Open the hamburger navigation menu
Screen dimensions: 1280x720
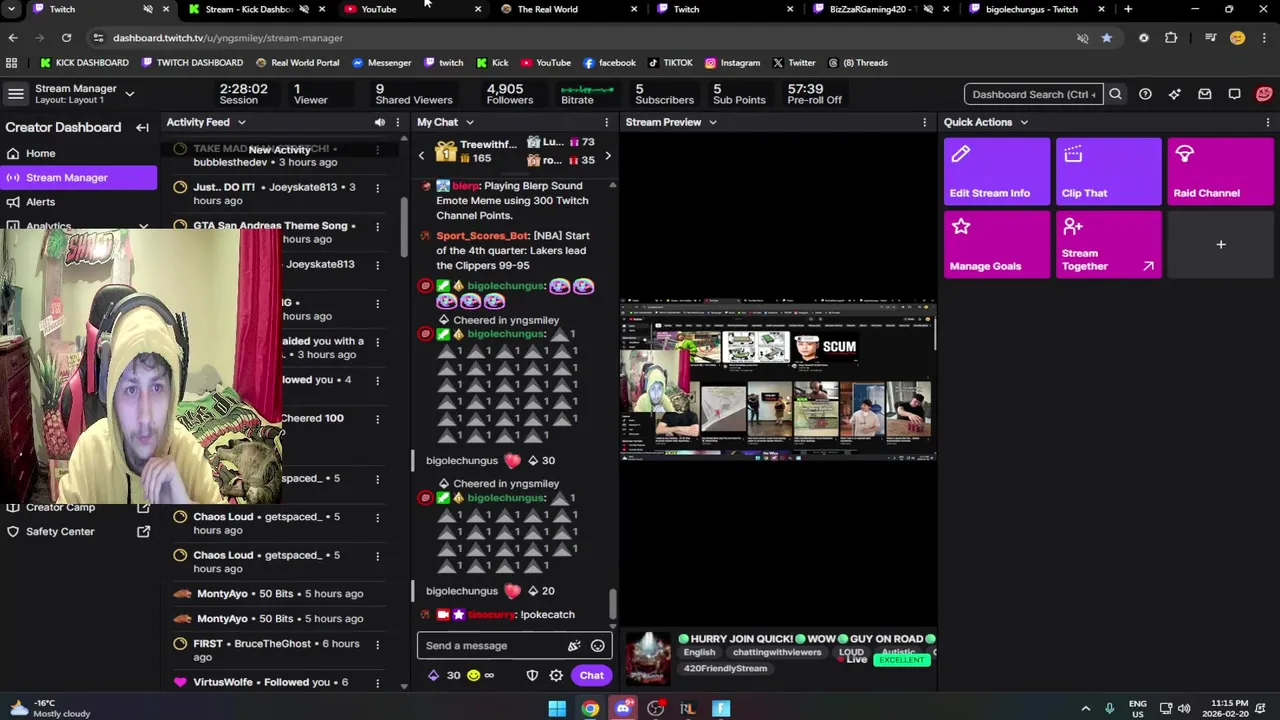[x=16, y=94]
